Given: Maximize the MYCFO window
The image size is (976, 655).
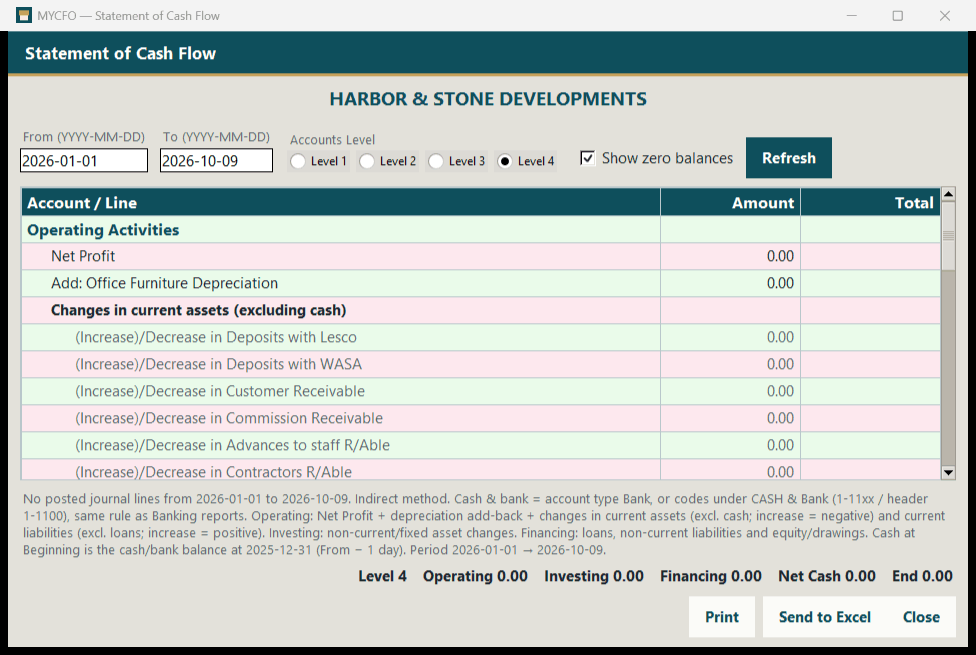Looking at the screenshot, I should [x=898, y=16].
